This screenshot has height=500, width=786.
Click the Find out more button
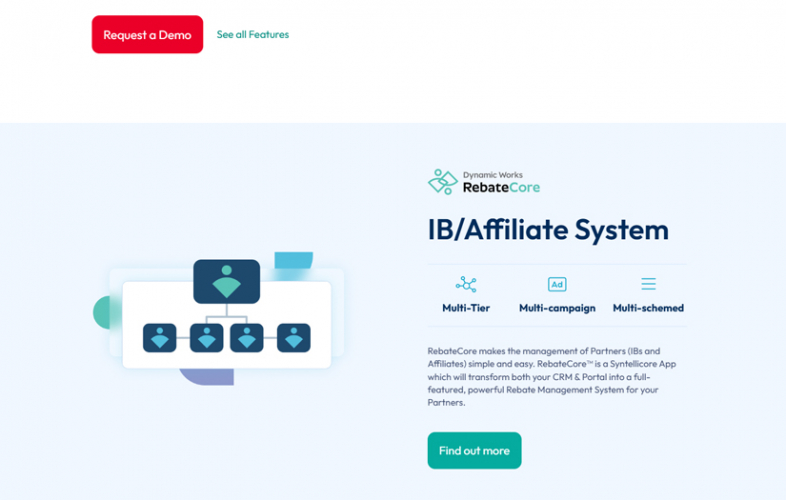[474, 450]
